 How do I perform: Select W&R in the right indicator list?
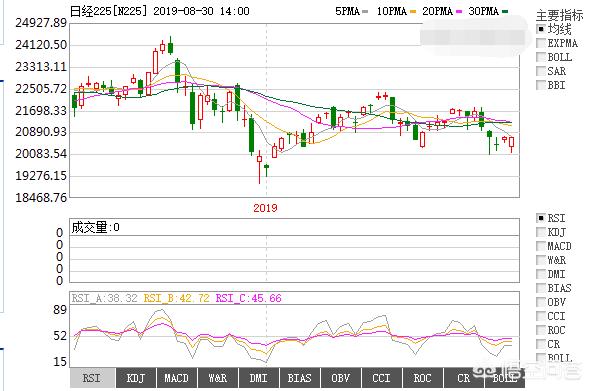[x=541, y=260]
